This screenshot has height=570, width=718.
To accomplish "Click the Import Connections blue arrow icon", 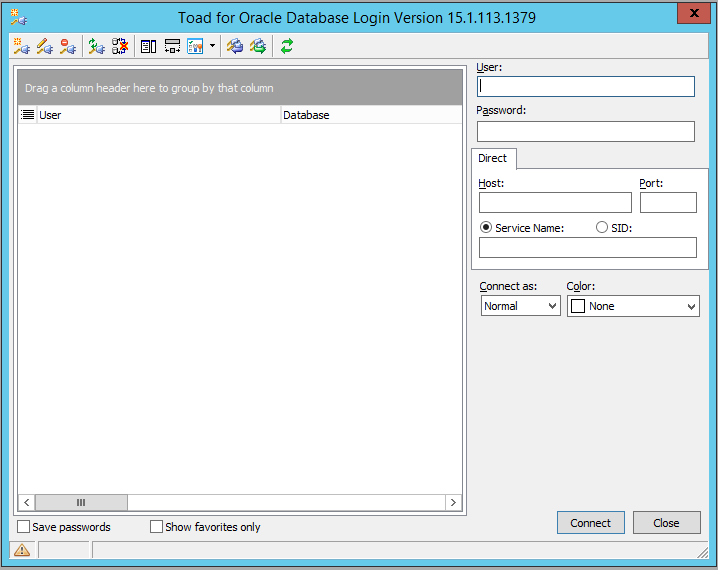I will coord(235,46).
